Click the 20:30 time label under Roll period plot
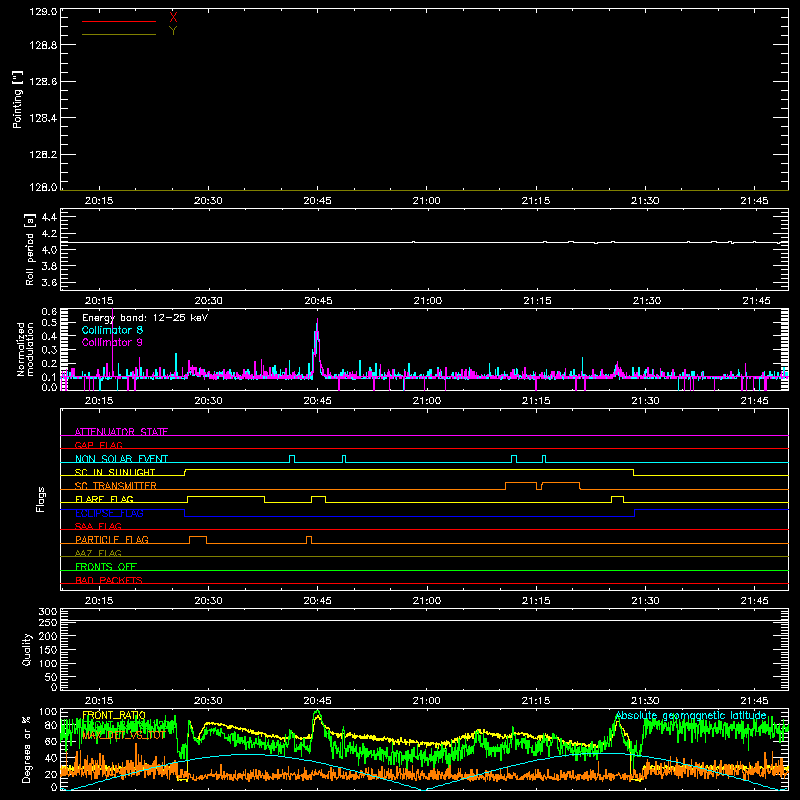Viewport: 800px width, 800px height. click(x=208, y=301)
